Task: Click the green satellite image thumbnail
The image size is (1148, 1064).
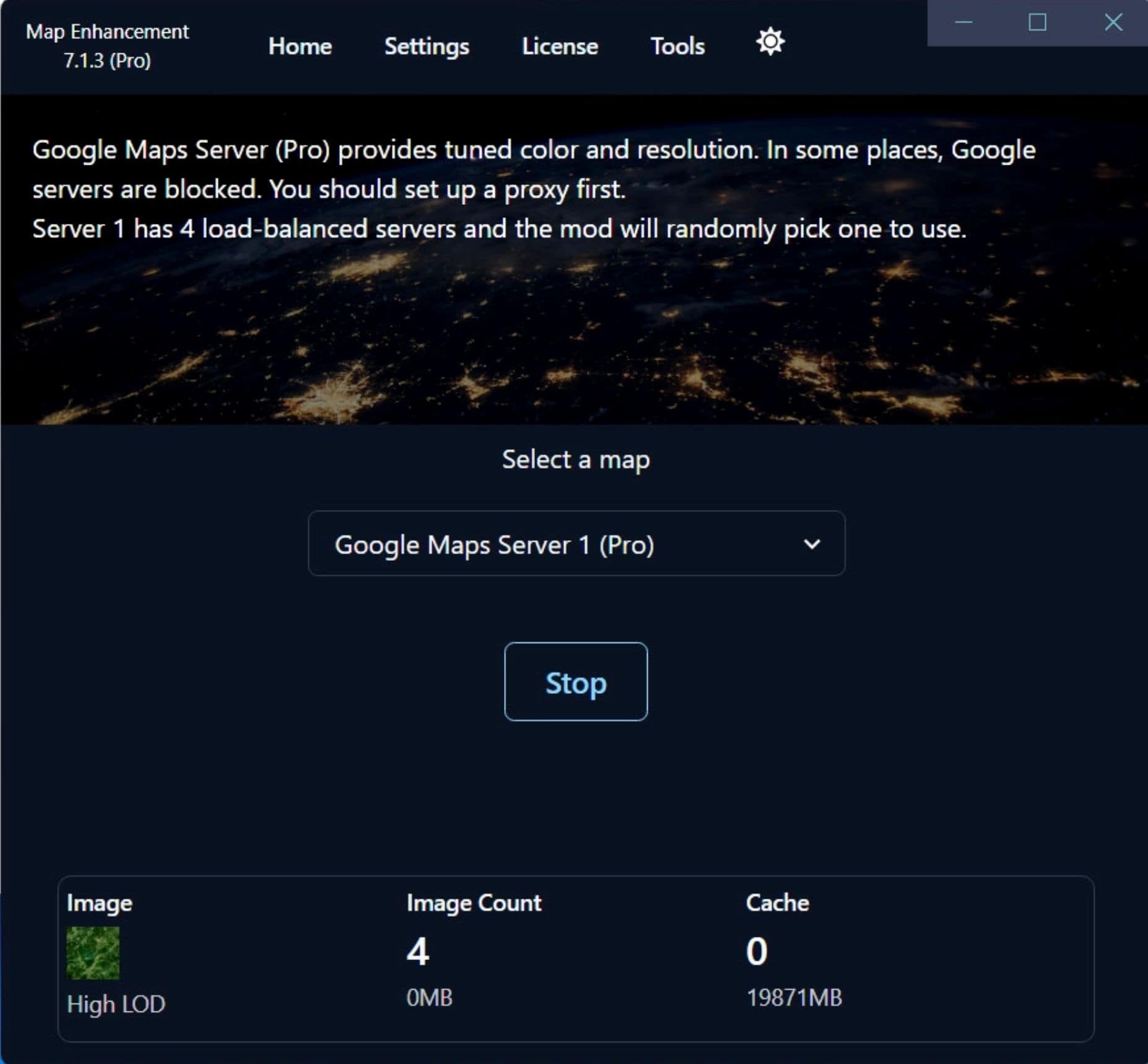Action: [x=93, y=953]
